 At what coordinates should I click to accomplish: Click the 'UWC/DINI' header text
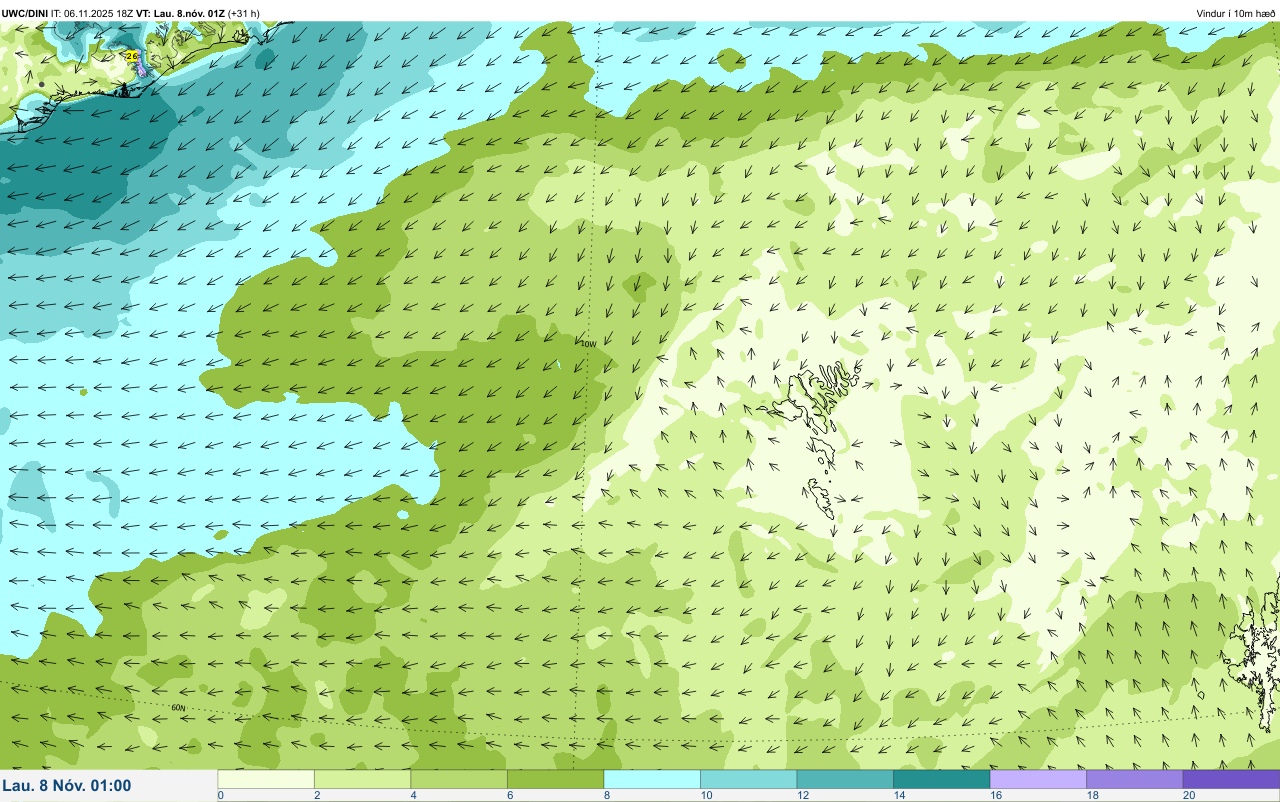tap(25, 13)
